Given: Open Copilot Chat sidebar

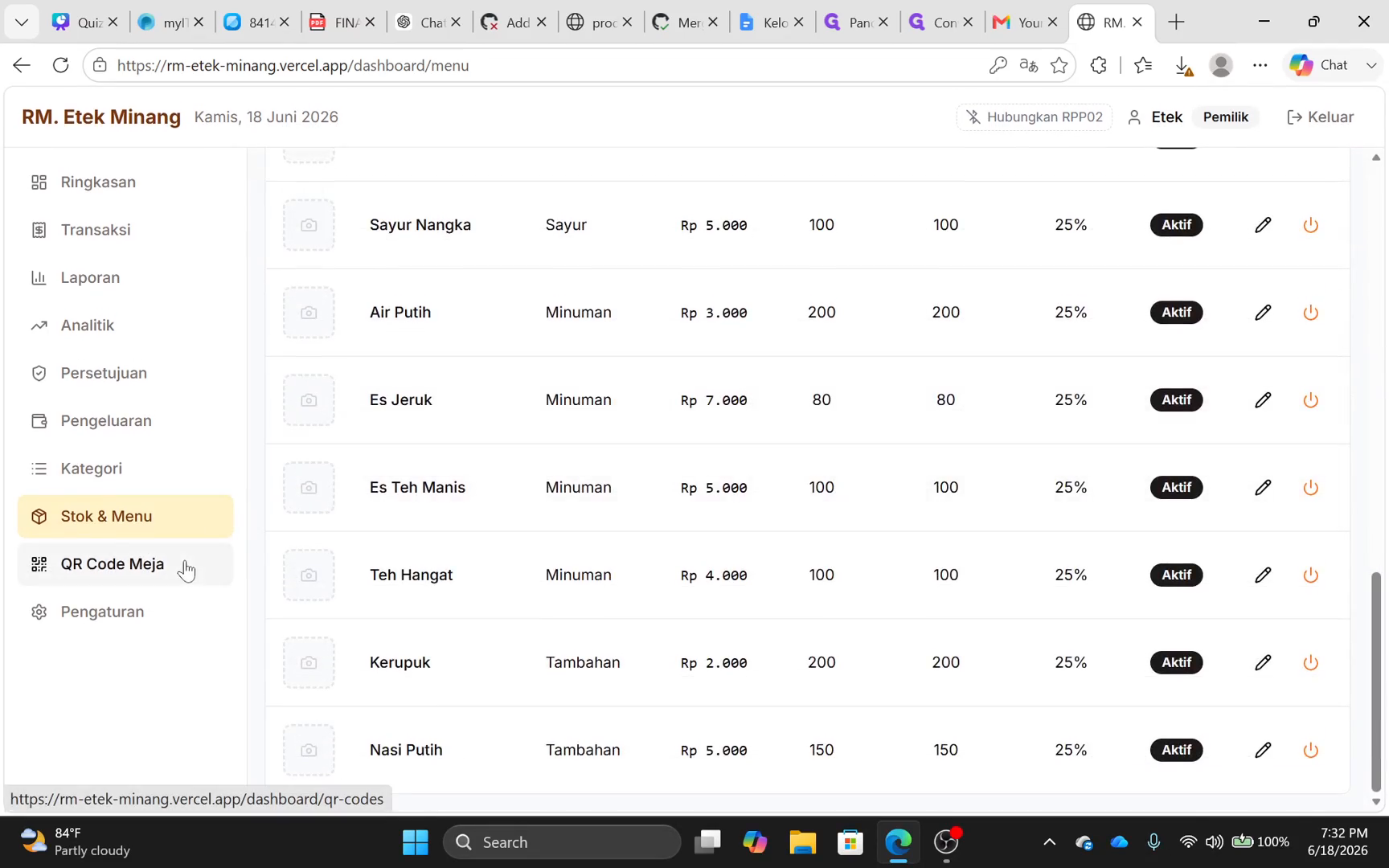Looking at the screenshot, I should [1319, 66].
